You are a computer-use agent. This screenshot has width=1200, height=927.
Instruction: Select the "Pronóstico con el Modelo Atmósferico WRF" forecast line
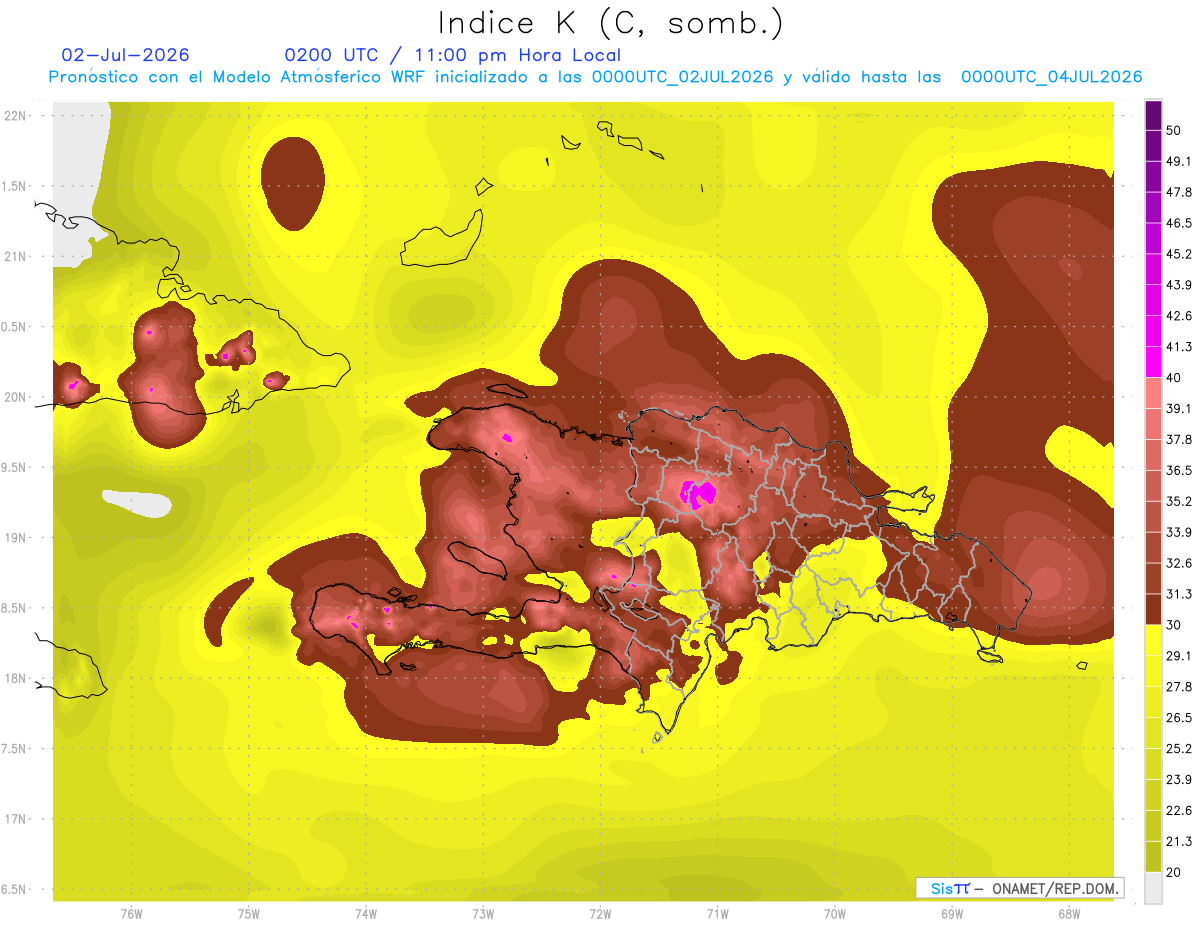coord(595,77)
